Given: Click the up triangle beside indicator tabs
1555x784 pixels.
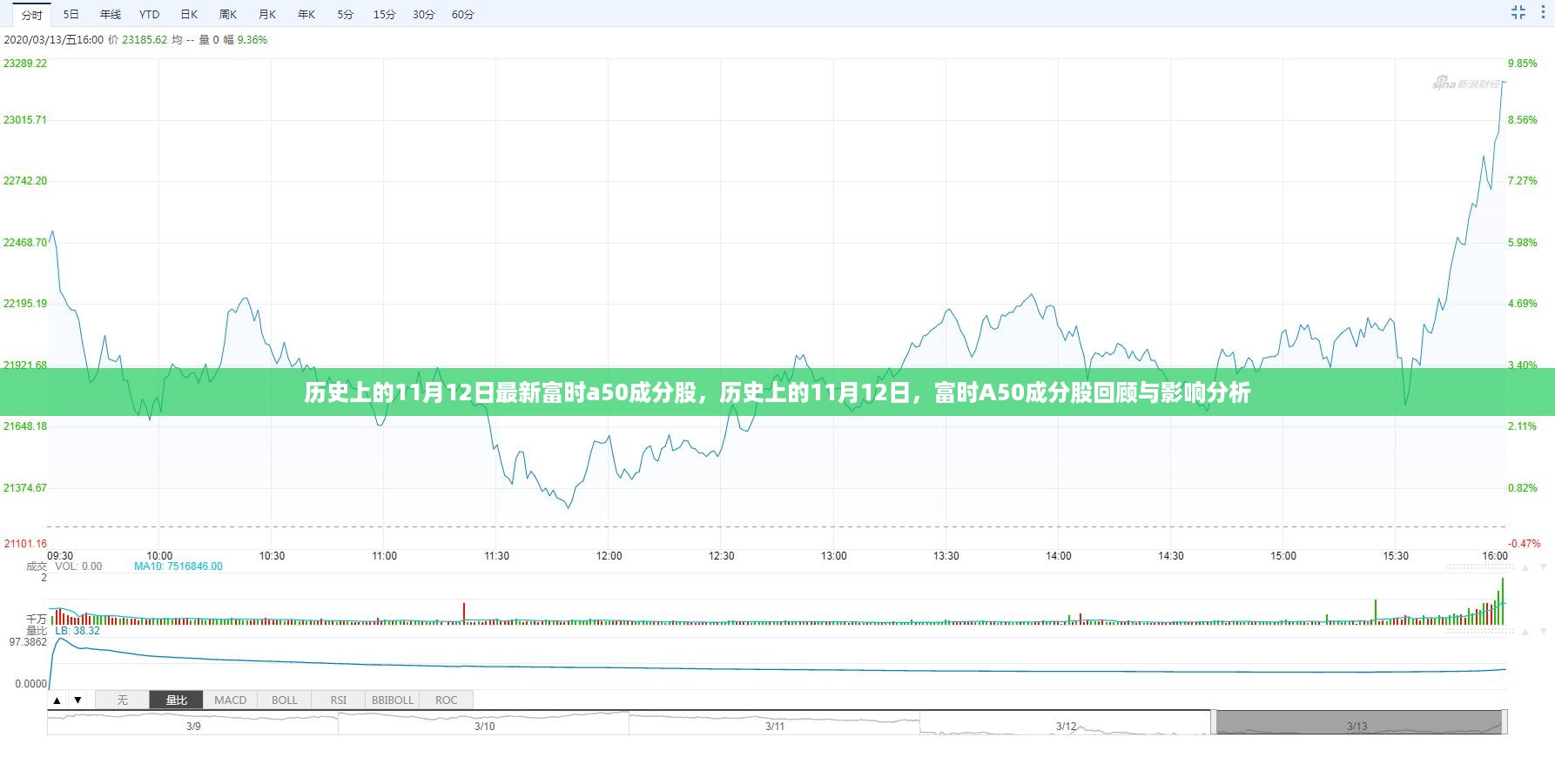Looking at the screenshot, I should pyautogui.click(x=57, y=700).
